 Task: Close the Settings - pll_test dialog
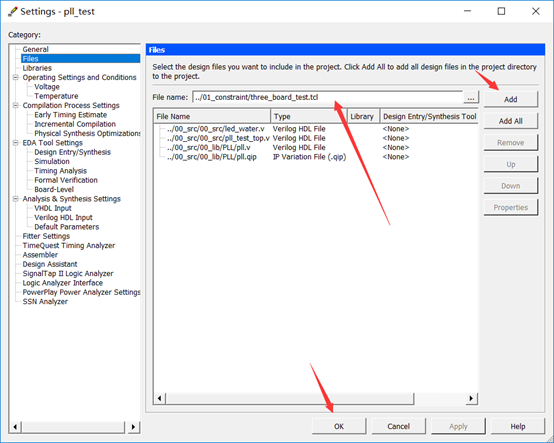click(x=536, y=11)
